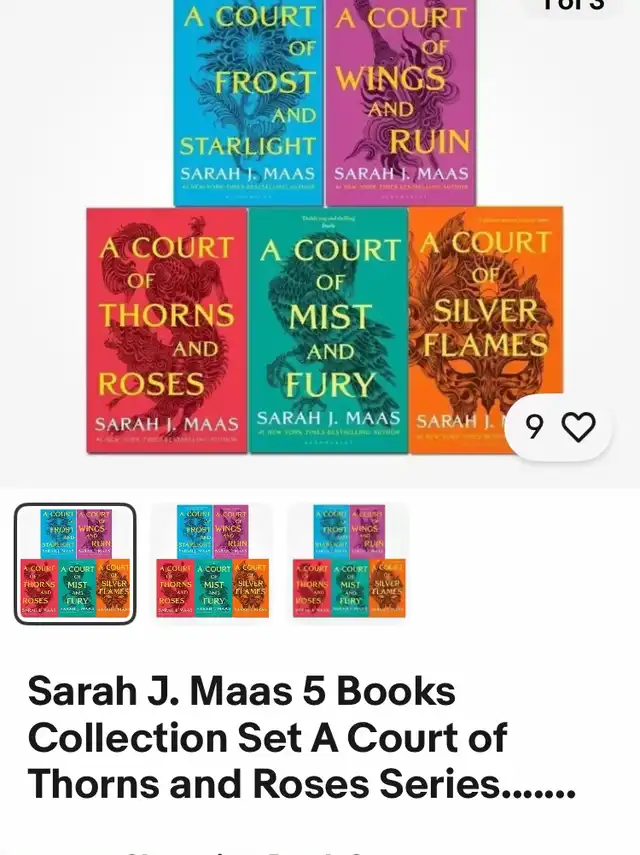Select the teal Mist and Fury cover

329,330
